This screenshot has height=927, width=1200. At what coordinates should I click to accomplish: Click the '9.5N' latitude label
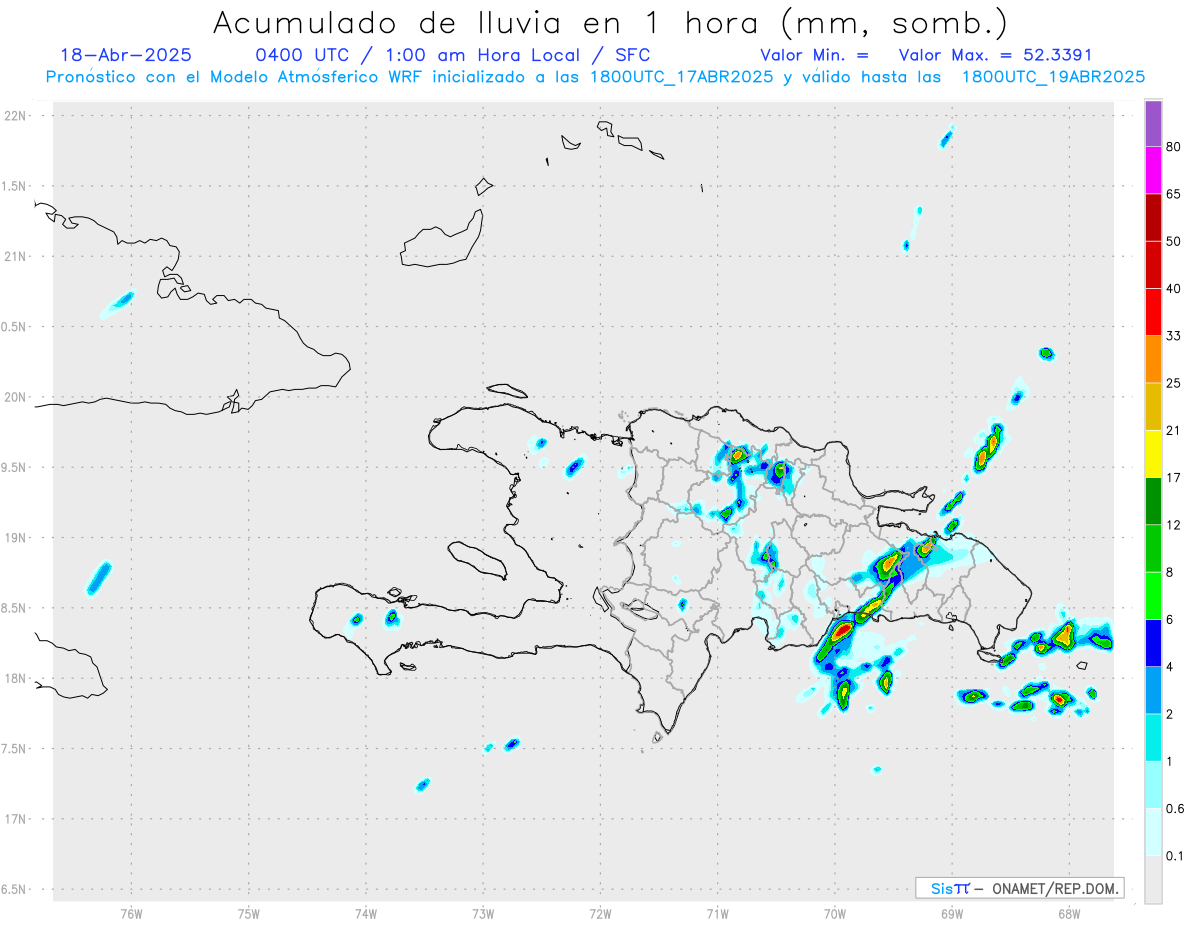[15, 468]
